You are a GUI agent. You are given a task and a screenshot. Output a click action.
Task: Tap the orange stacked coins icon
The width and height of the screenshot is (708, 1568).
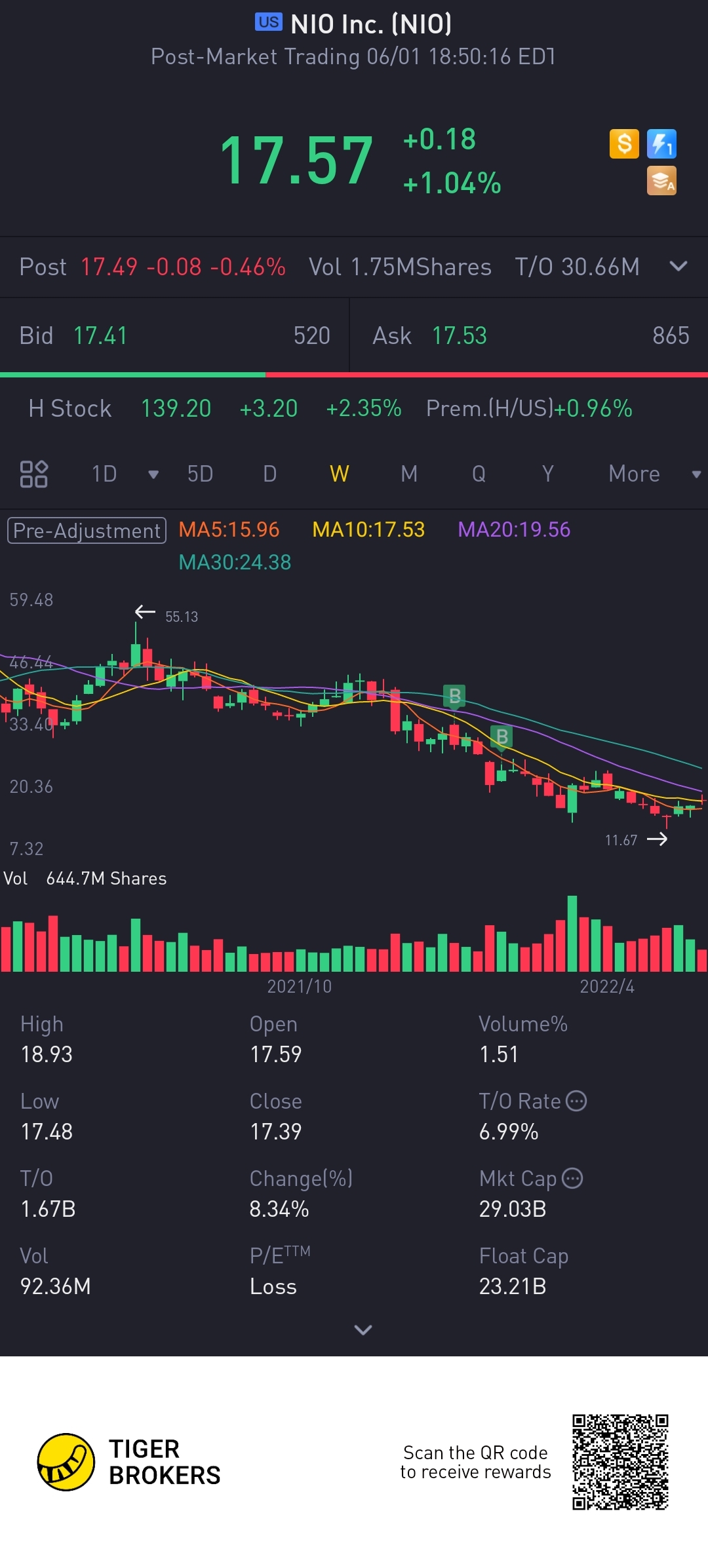661,181
